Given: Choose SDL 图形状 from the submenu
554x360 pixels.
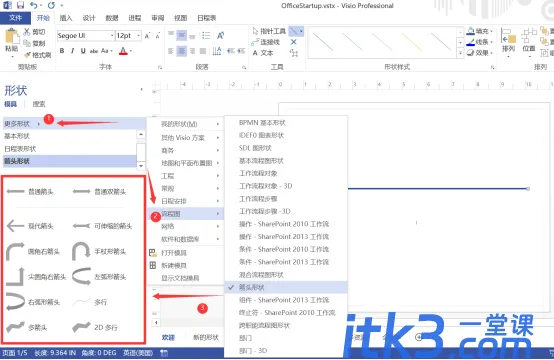Looking at the screenshot, I should pyautogui.click(x=255, y=148).
